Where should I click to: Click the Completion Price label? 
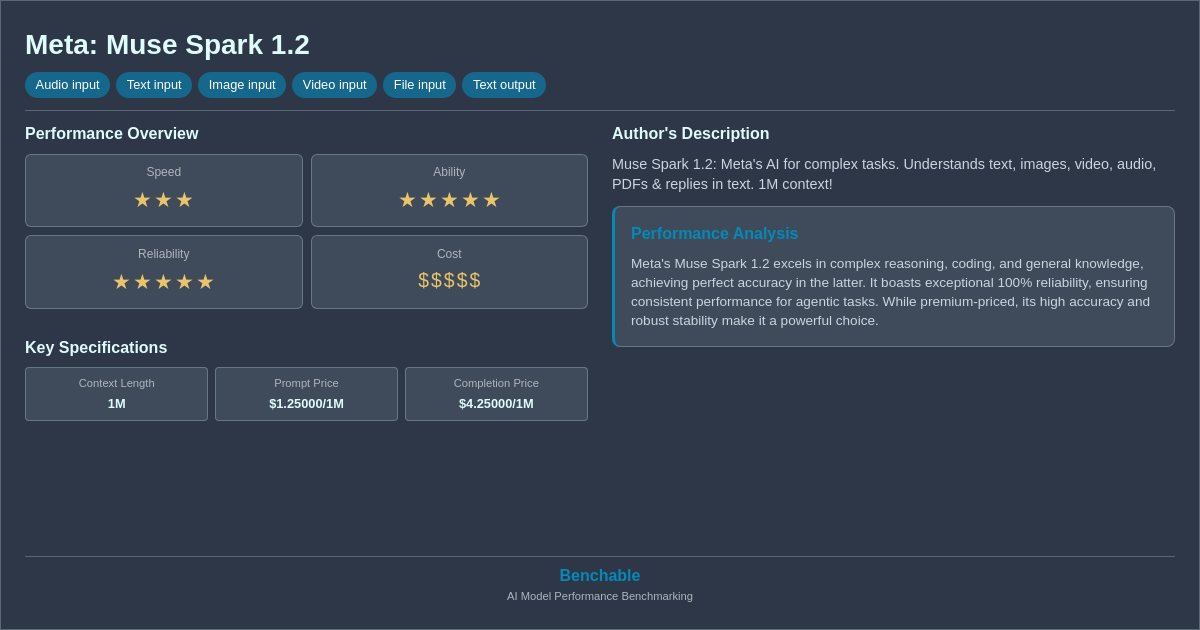click(496, 383)
